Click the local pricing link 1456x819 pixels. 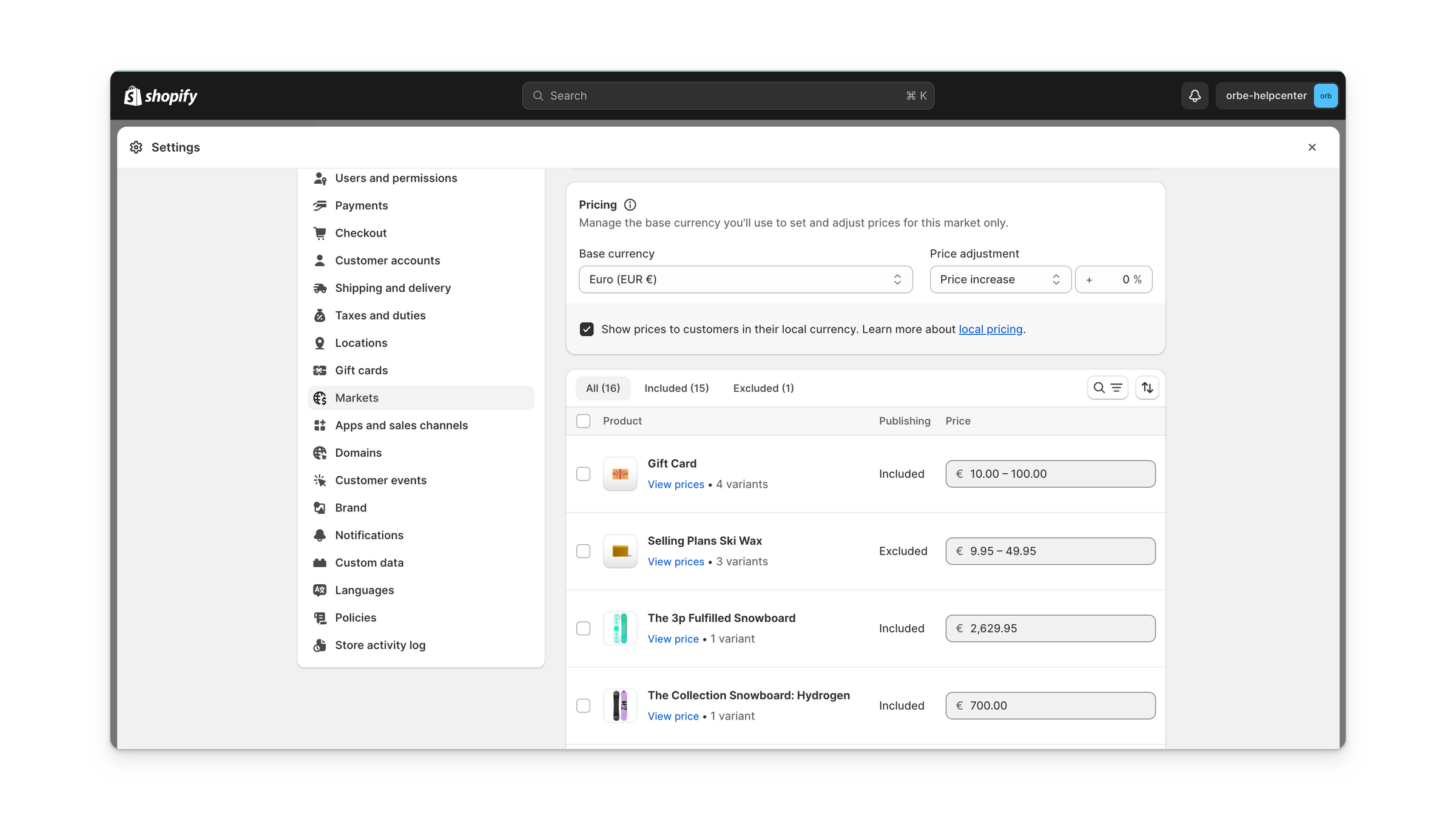990,329
